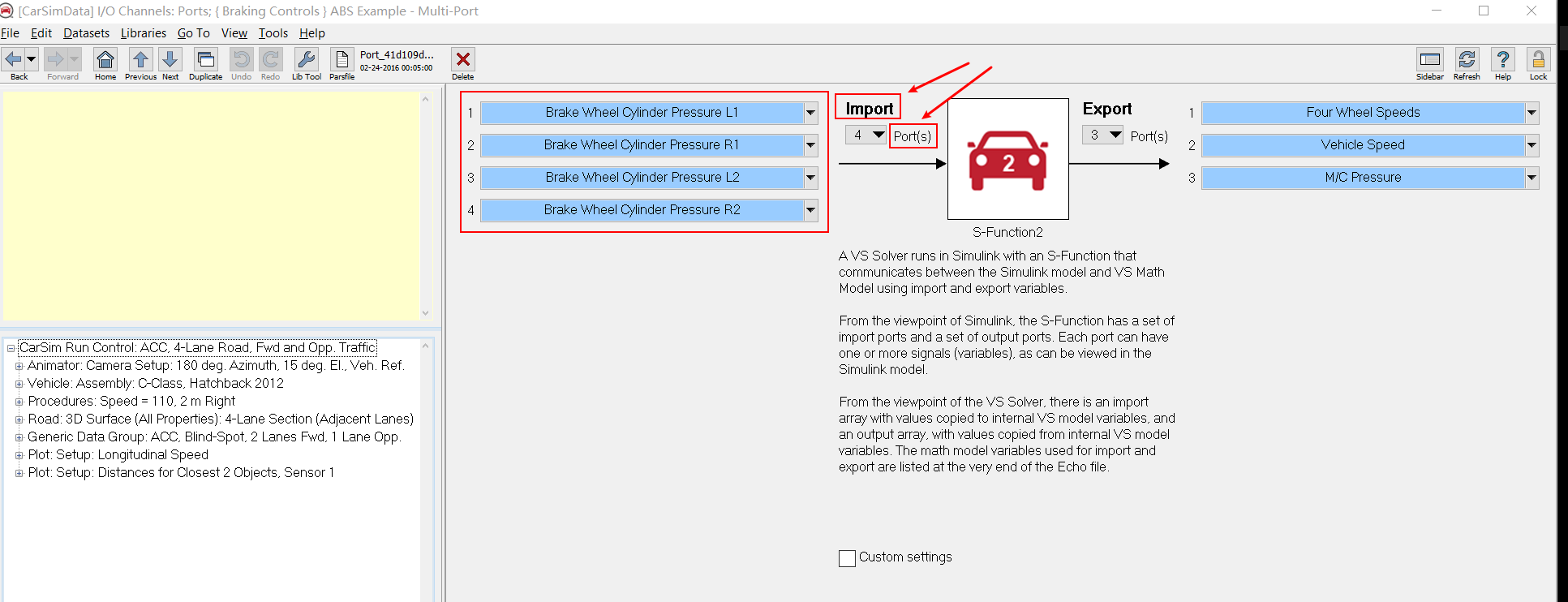1568x602 pixels.
Task: Click the Brake Wheel Cylinder Pressure R2 link
Action: pos(642,210)
